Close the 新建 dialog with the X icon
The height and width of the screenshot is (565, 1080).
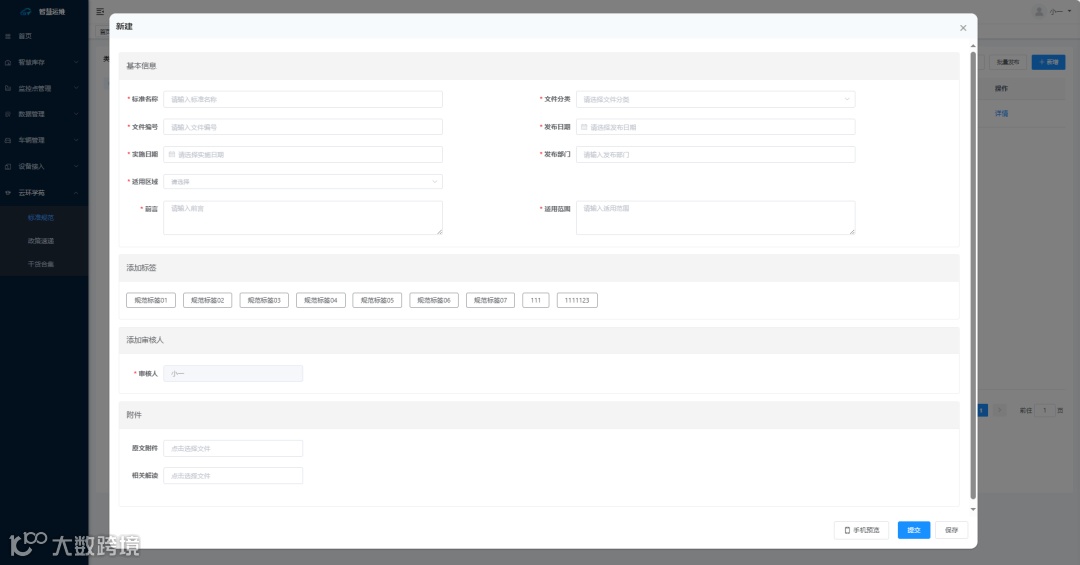963,28
